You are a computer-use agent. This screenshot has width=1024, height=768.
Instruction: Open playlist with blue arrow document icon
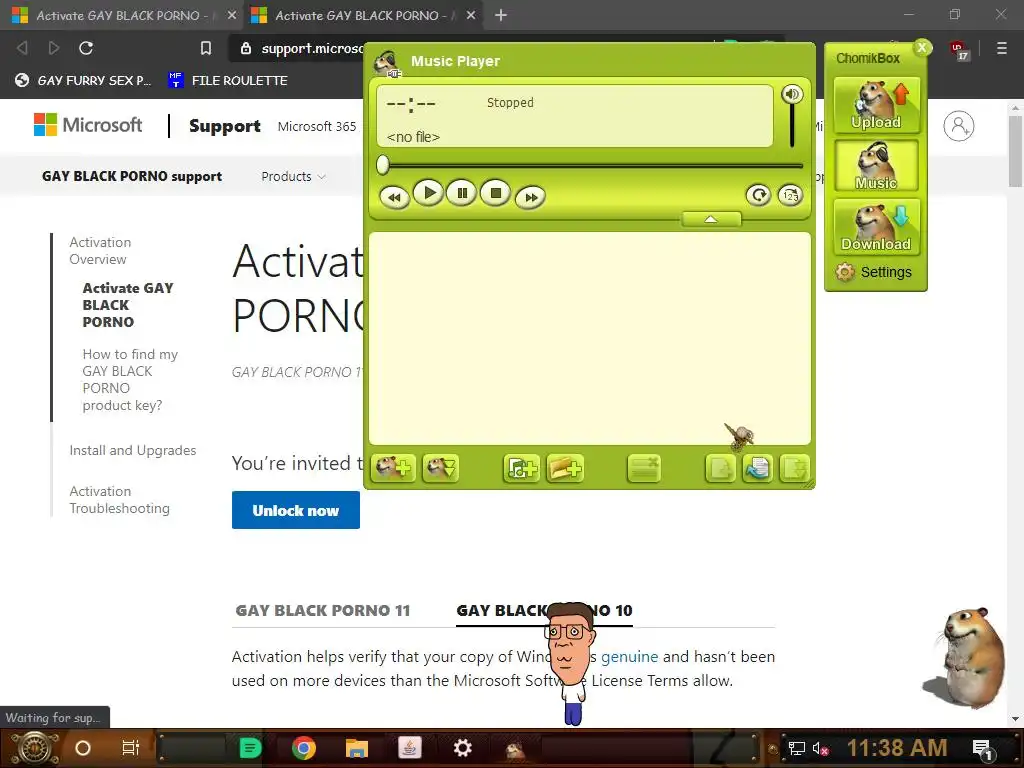758,468
